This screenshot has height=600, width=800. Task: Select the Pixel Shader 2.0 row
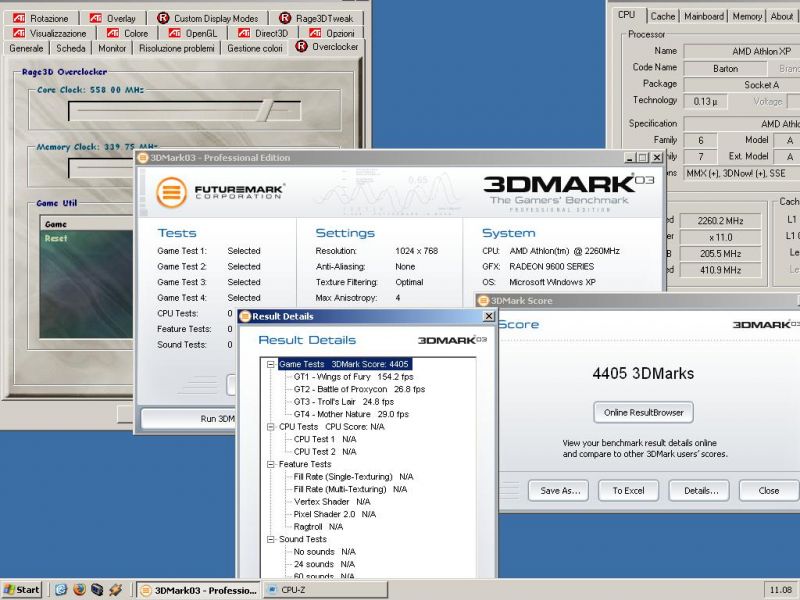[x=335, y=514]
